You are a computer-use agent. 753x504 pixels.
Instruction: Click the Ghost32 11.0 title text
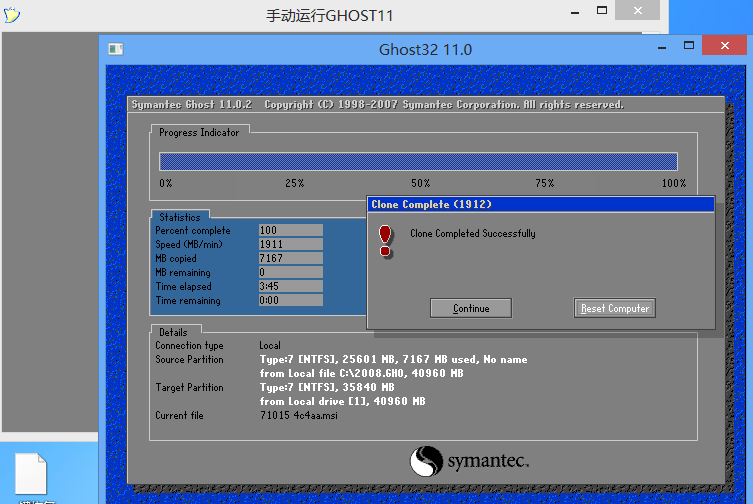click(x=425, y=49)
